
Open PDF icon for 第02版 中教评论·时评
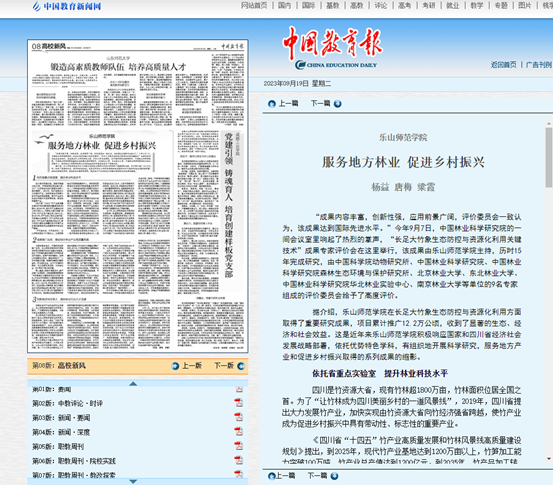coord(239,403)
